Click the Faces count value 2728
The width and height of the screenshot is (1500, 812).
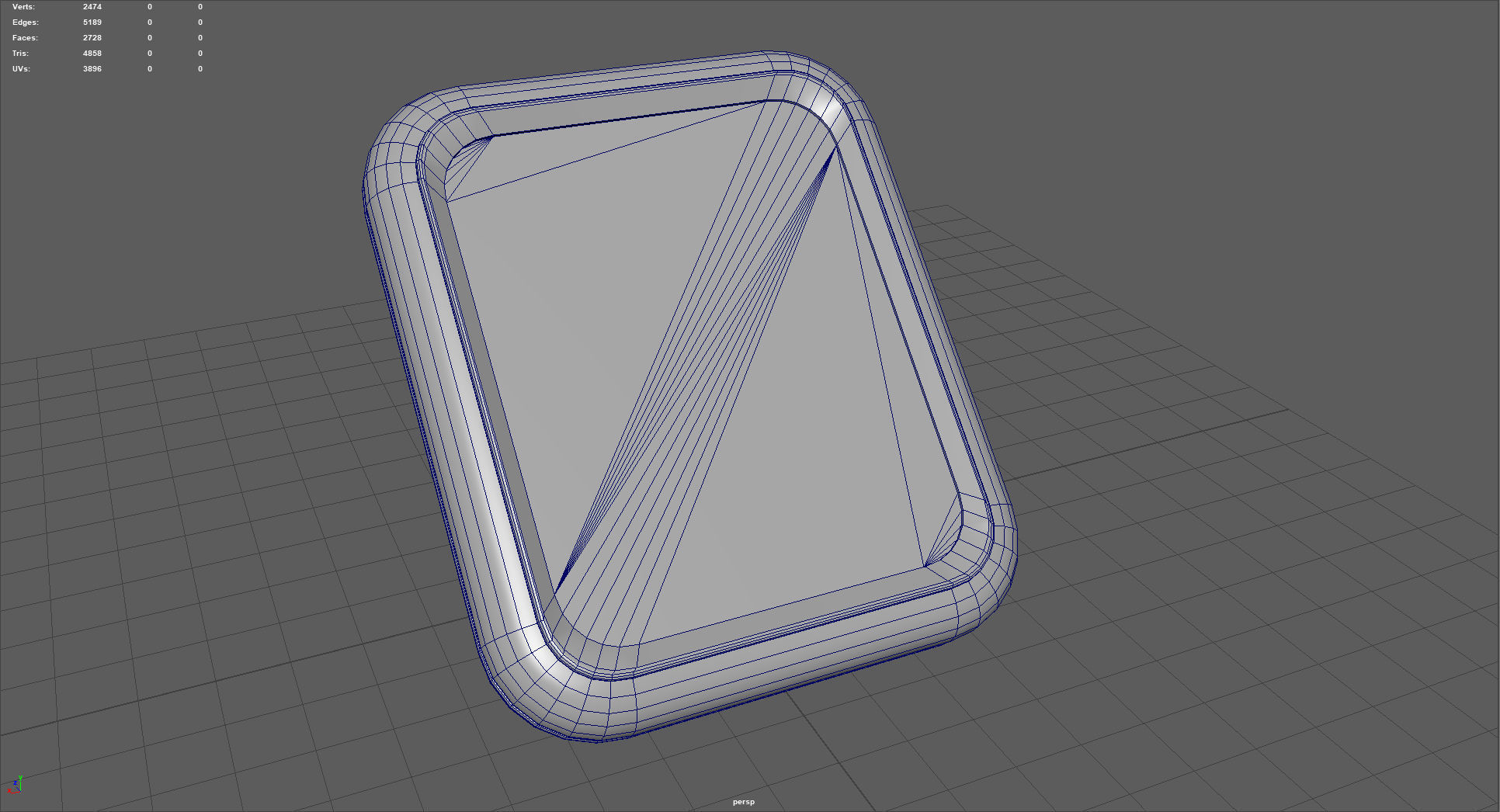92,37
